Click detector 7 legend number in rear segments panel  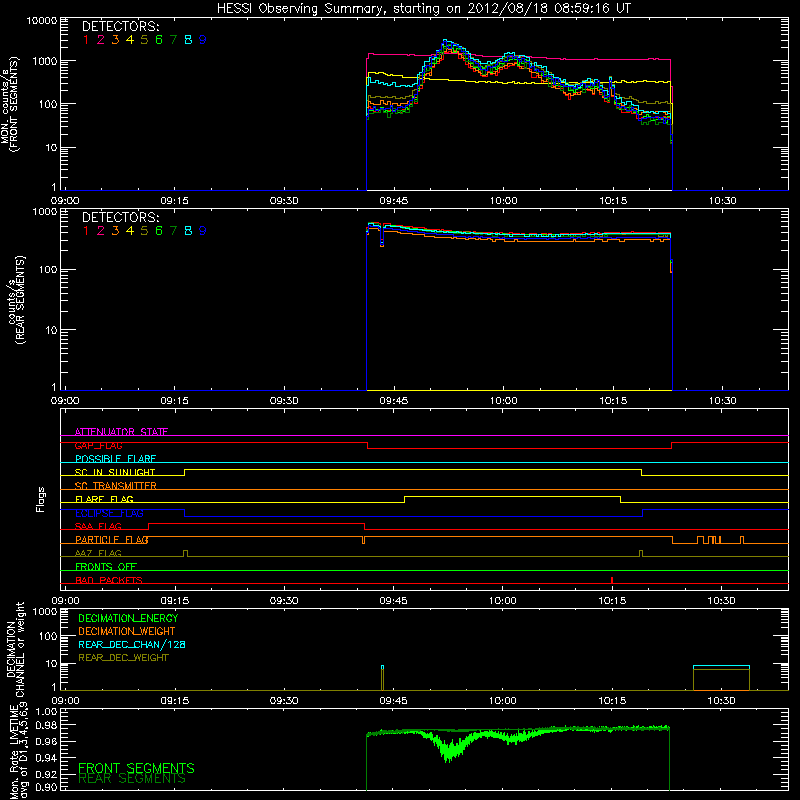(x=173, y=231)
